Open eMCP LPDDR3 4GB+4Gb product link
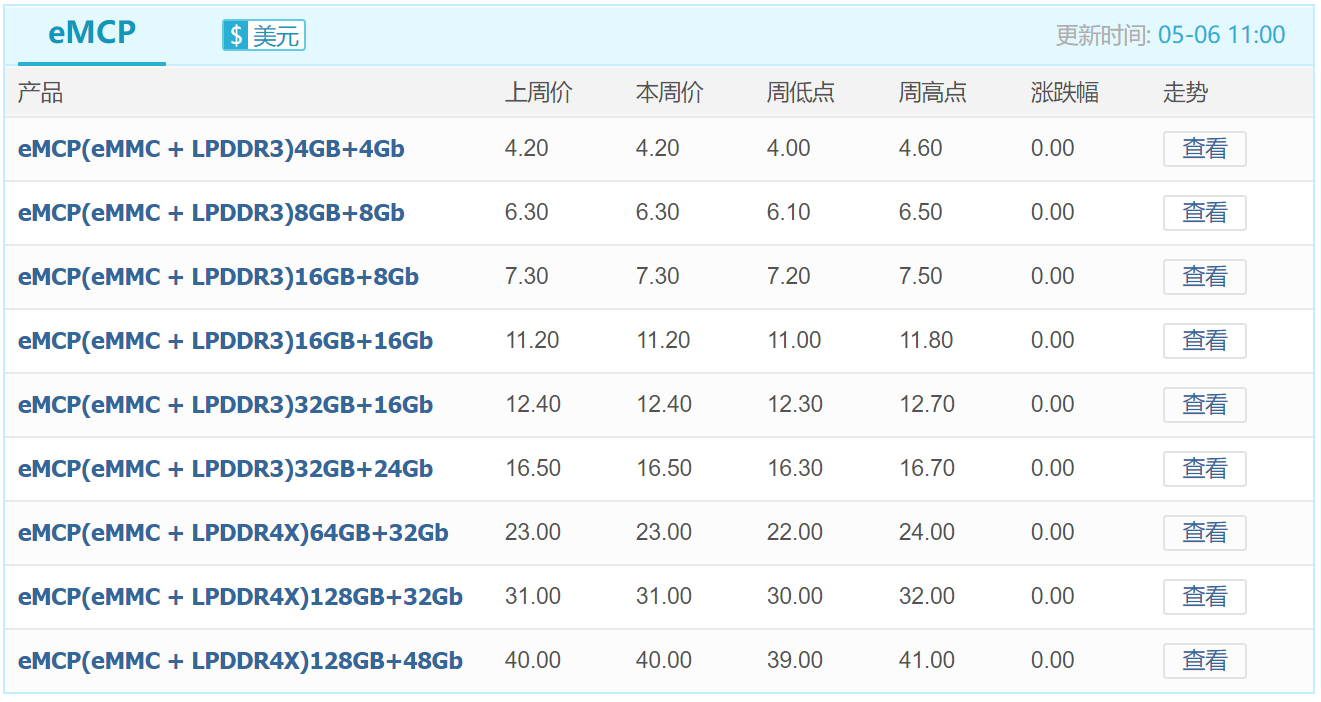This screenshot has width=1321, height=702. point(211,149)
